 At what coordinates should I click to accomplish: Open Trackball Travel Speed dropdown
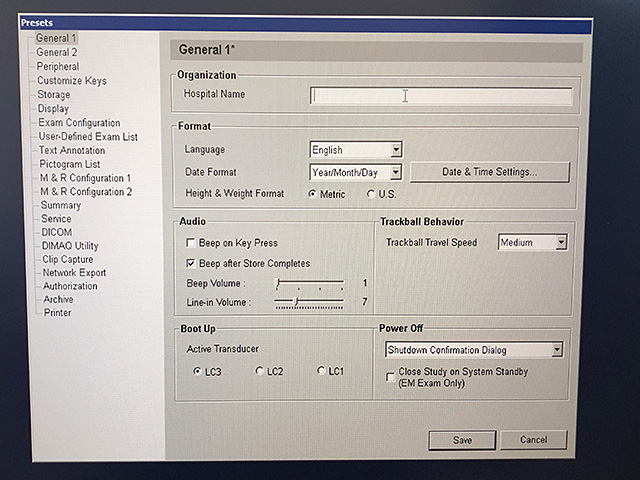point(533,242)
